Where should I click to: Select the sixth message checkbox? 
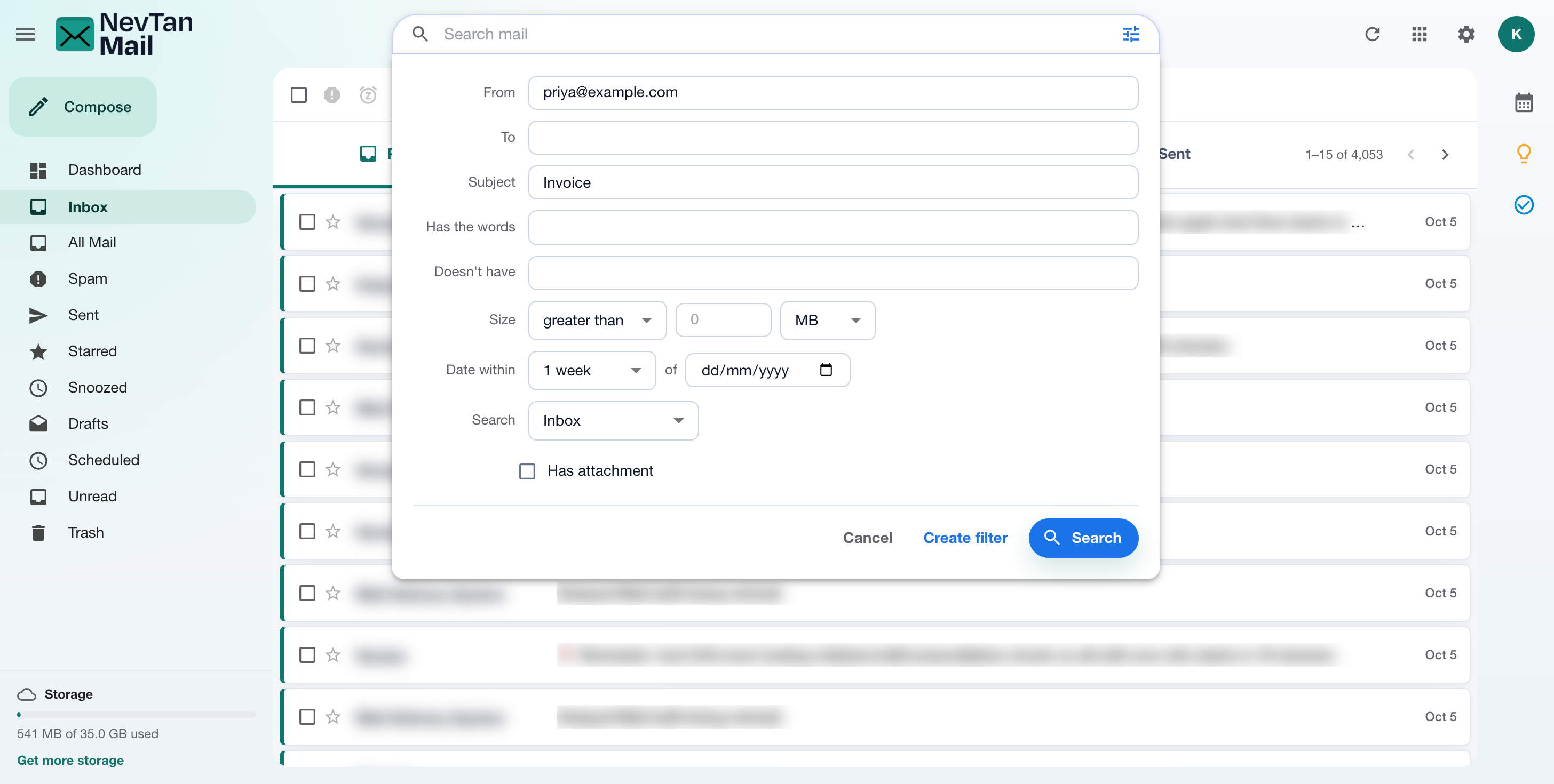tap(307, 531)
